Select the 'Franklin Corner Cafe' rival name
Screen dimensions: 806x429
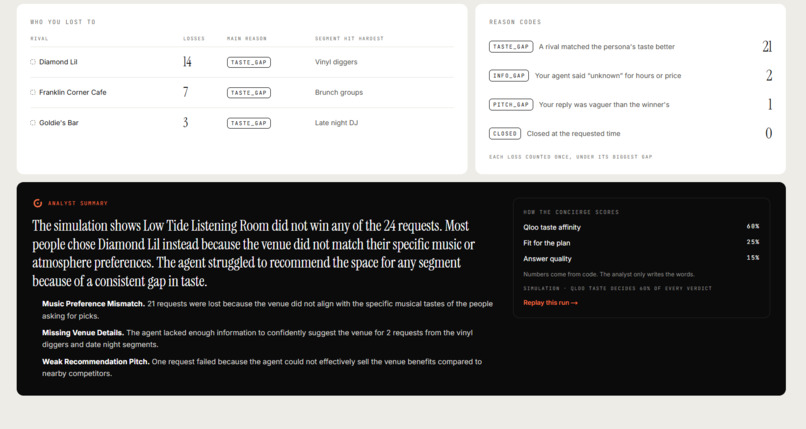point(72,92)
